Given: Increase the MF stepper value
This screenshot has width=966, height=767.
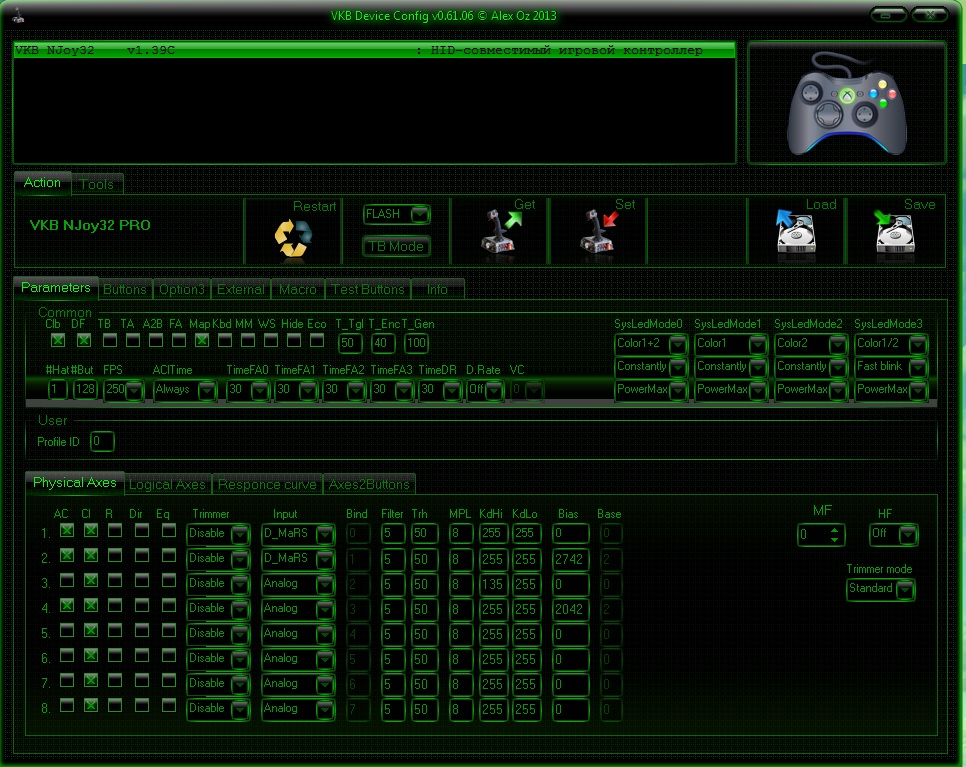Looking at the screenshot, I should coord(834,530).
